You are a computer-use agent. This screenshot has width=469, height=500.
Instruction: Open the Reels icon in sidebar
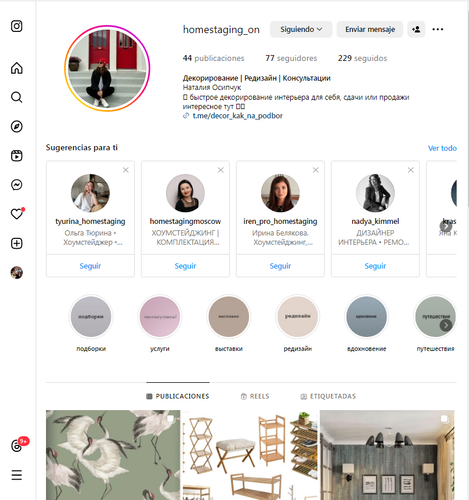17,156
